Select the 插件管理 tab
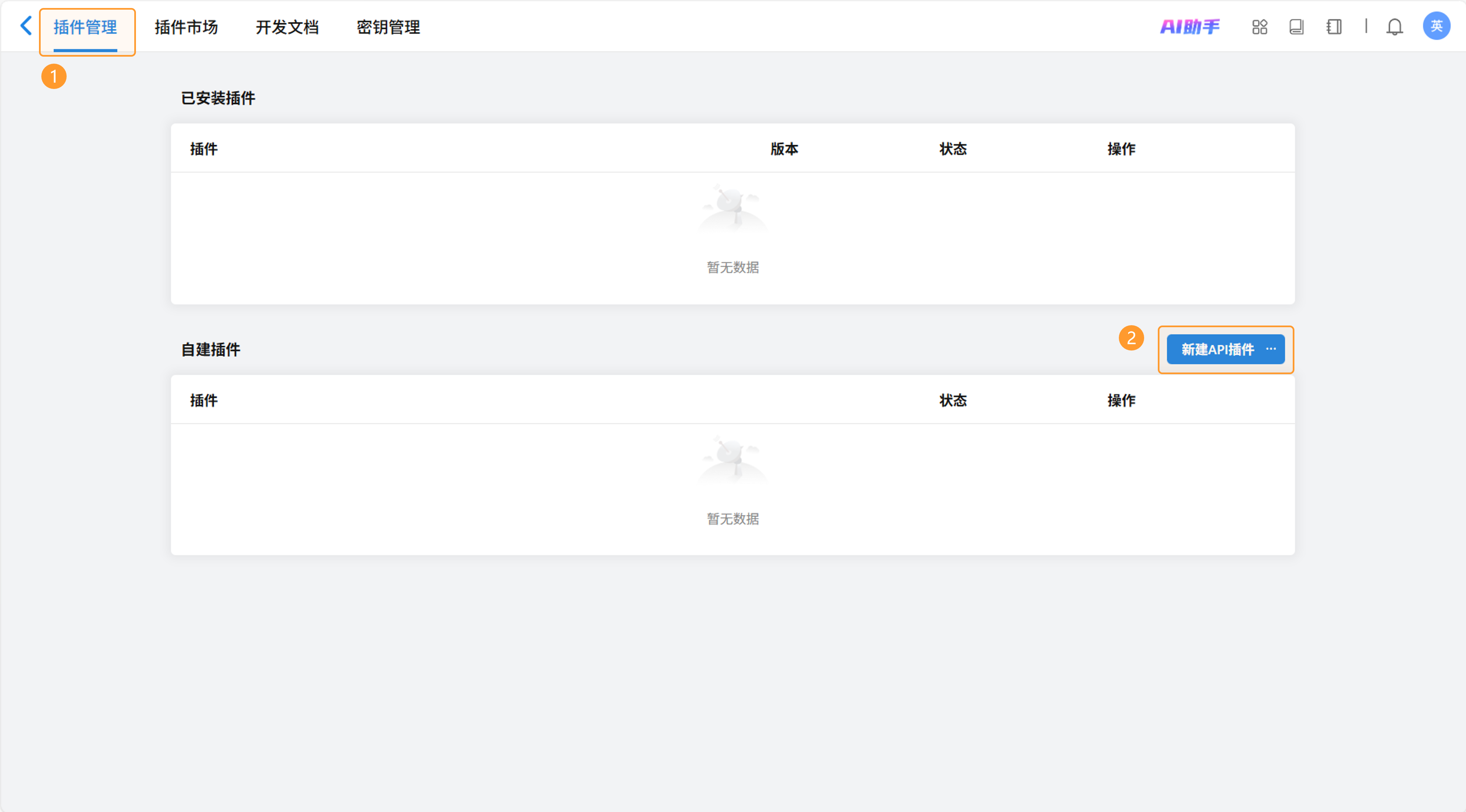Image resolution: width=1466 pixels, height=812 pixels. [x=85, y=27]
